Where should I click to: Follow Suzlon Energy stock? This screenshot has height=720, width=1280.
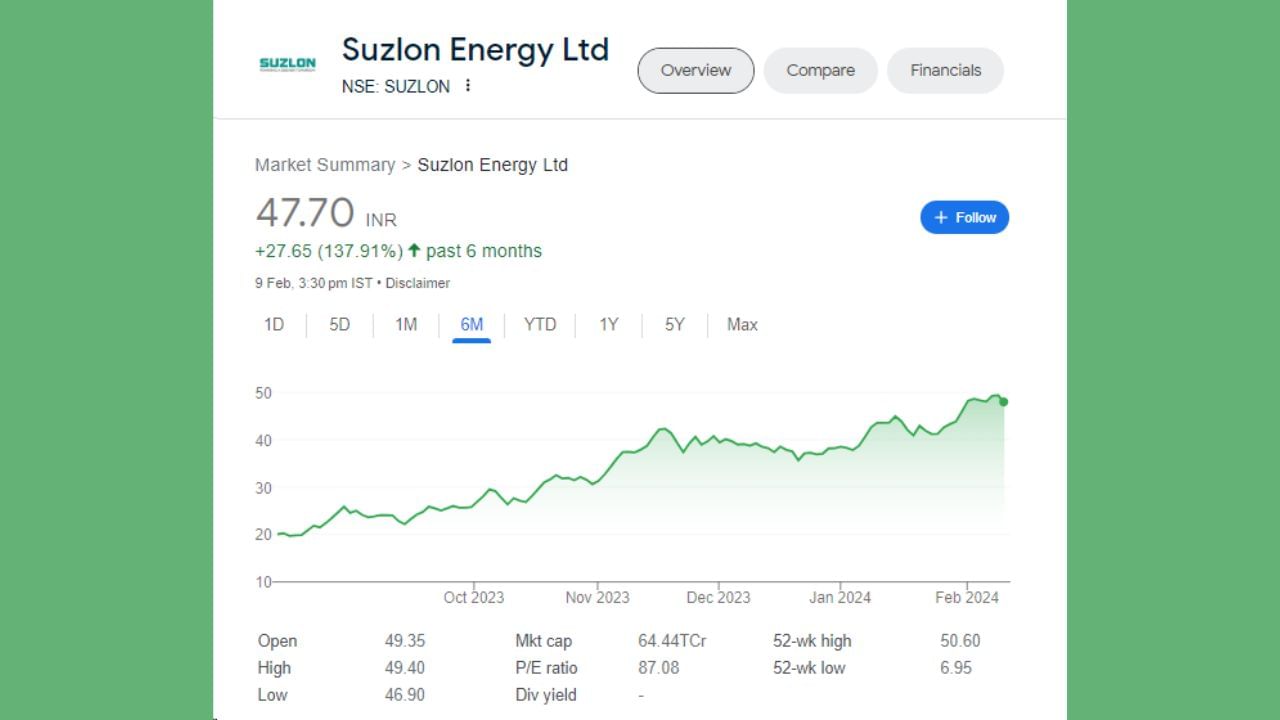965,217
